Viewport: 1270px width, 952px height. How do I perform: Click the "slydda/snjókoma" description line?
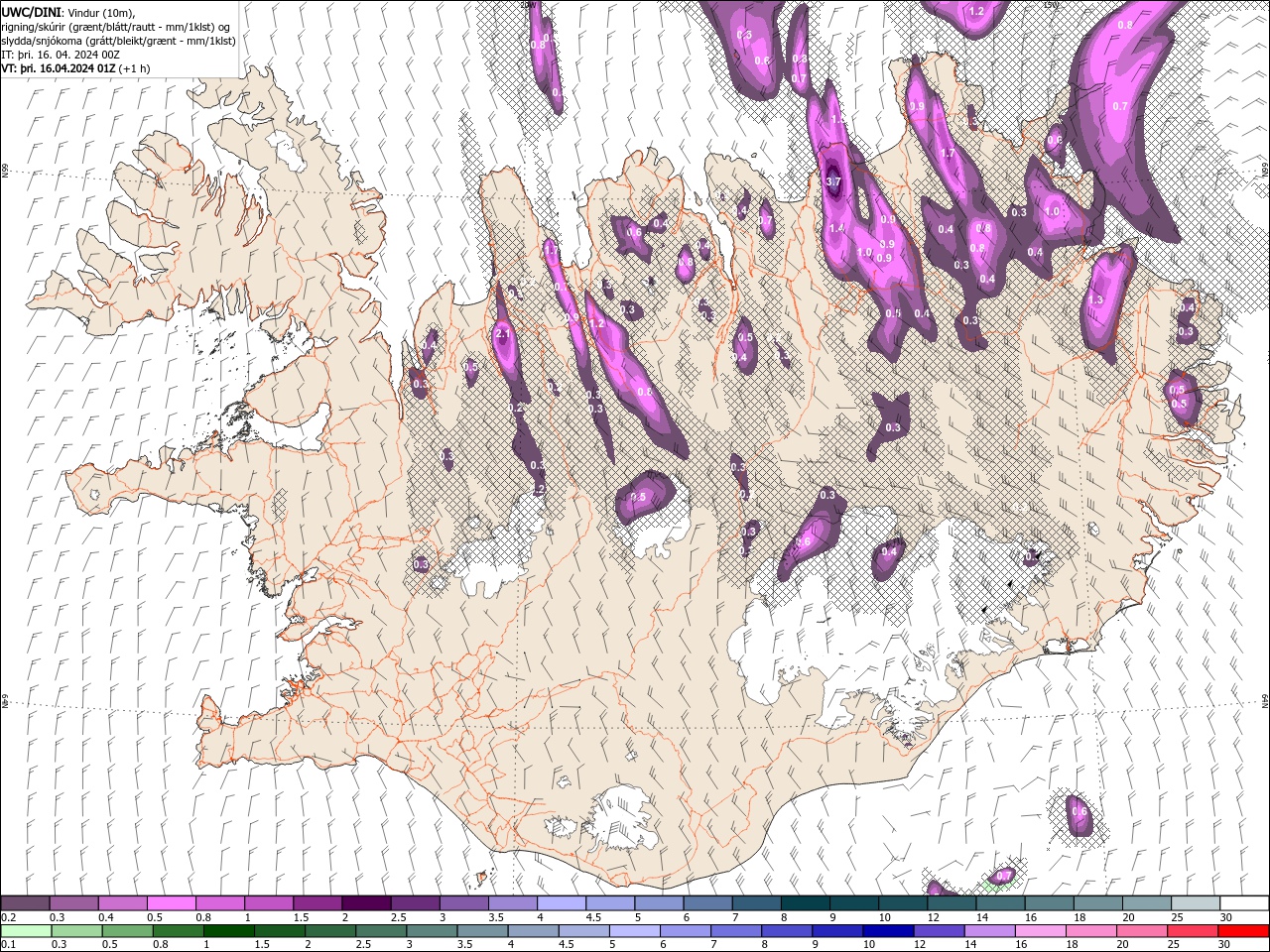point(118,41)
